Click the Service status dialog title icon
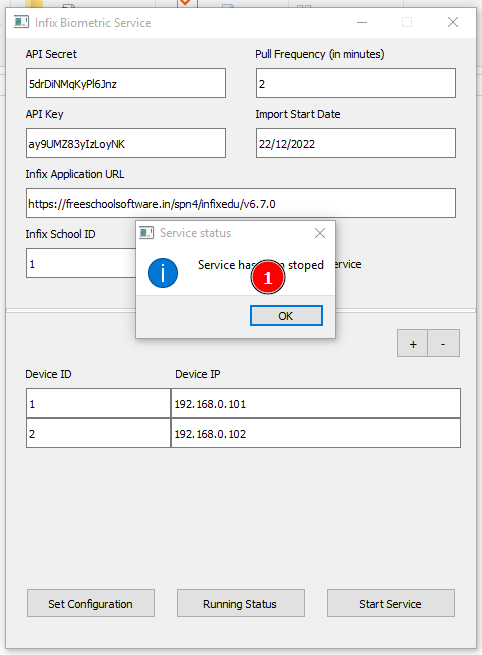Image resolution: width=482 pixels, height=655 pixels. click(146, 233)
